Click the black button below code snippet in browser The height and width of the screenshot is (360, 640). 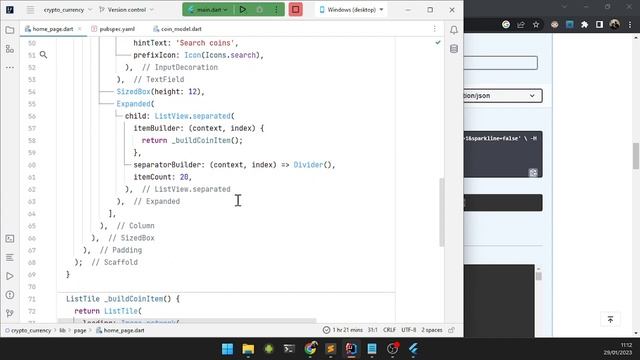pos(503,202)
